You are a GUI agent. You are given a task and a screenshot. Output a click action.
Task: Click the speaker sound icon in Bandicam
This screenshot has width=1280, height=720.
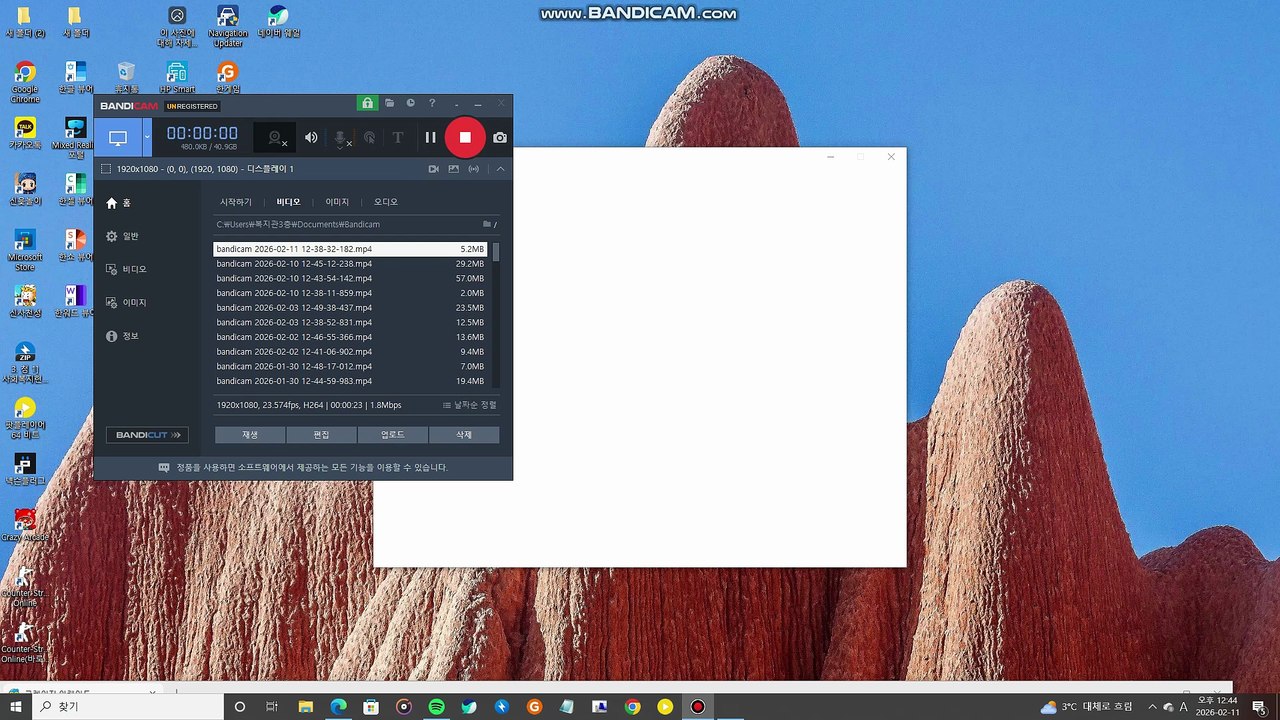(311, 138)
